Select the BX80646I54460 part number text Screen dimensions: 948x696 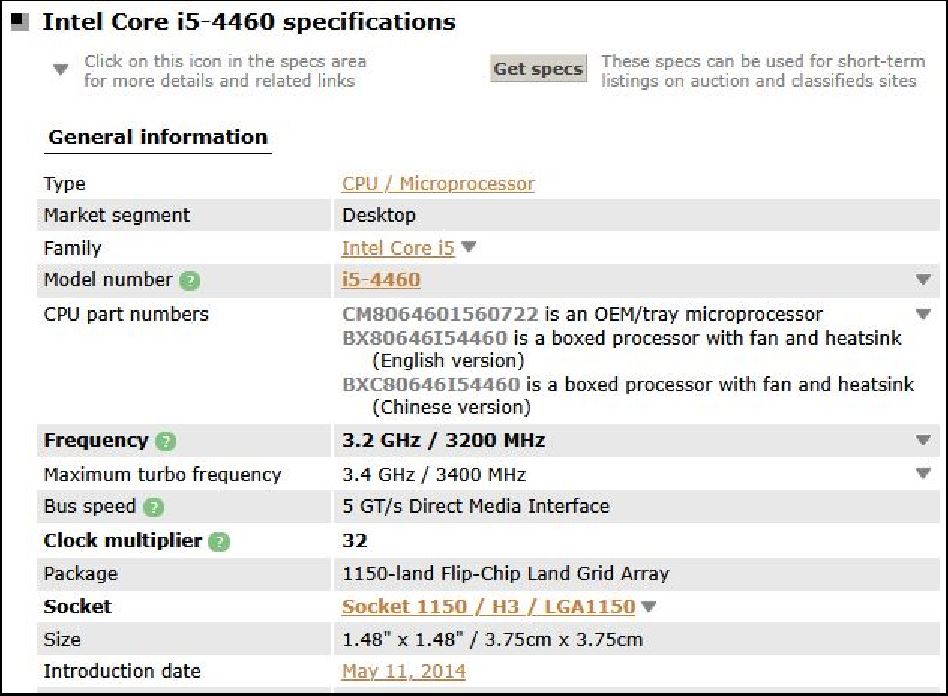click(x=424, y=337)
